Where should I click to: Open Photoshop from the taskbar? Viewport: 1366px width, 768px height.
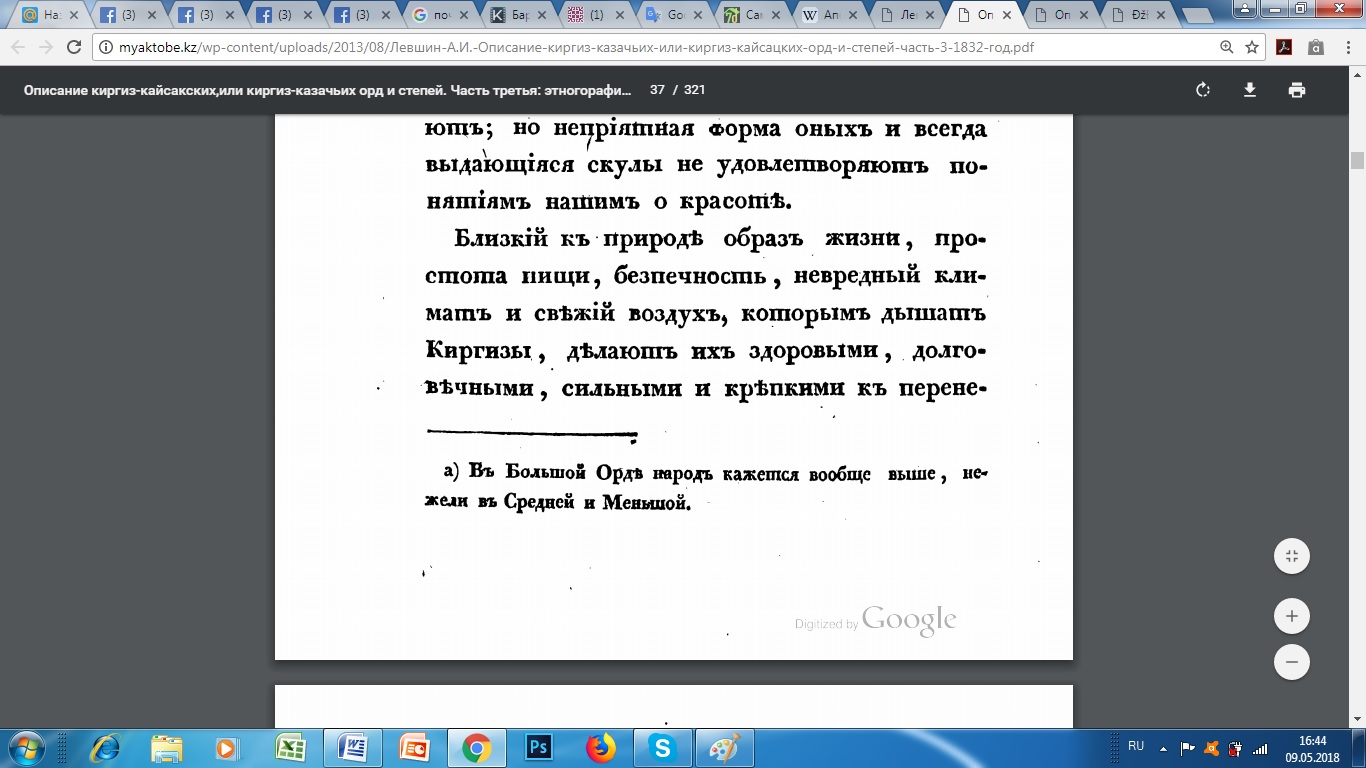537,748
